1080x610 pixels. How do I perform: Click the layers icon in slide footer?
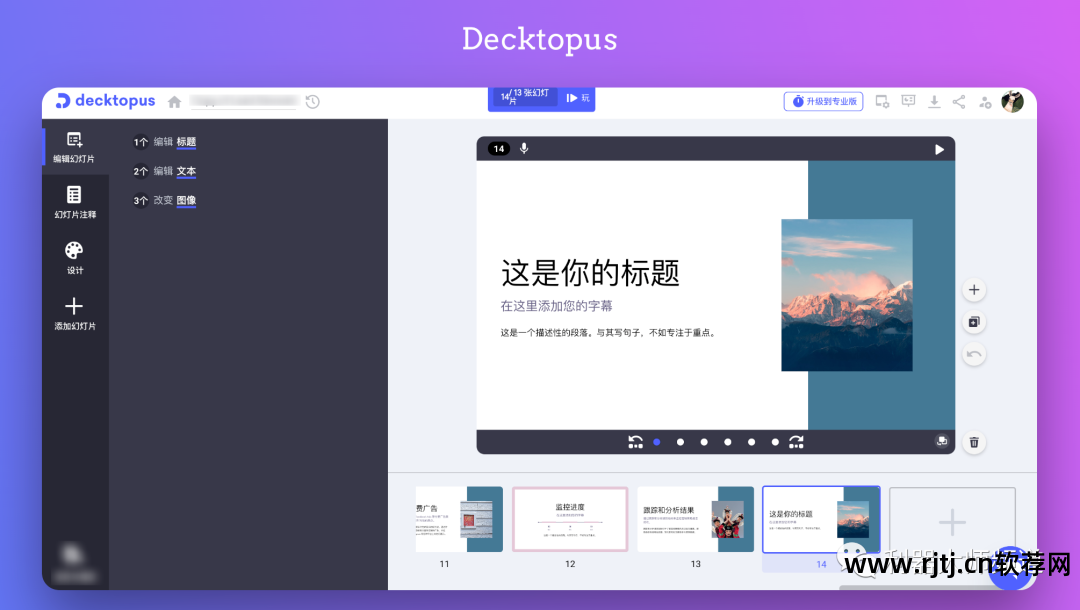point(942,442)
